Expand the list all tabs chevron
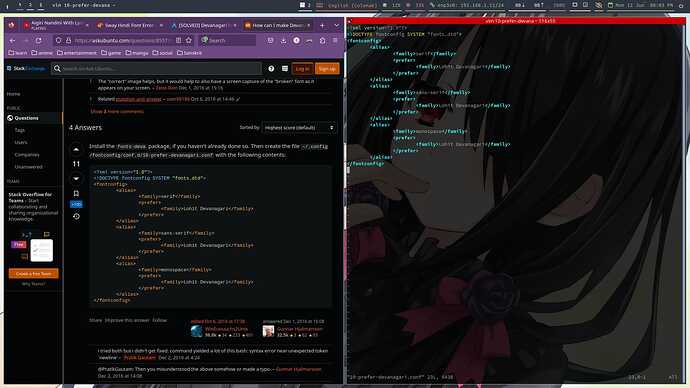 point(337,26)
